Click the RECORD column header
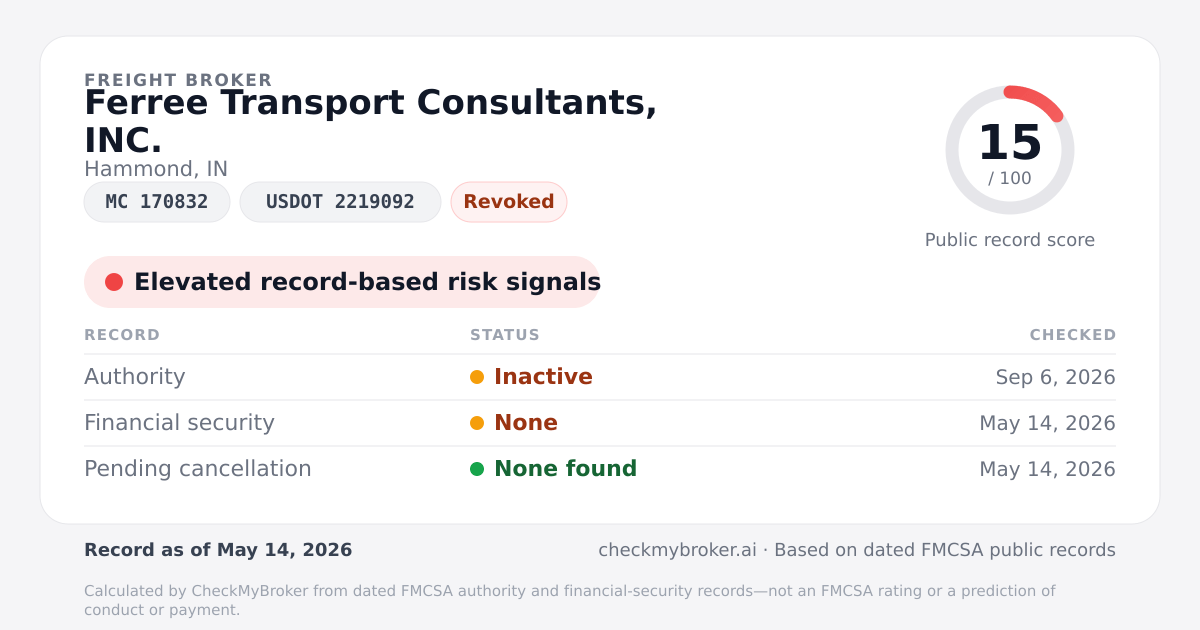Viewport: 1200px width, 630px height. (122, 335)
